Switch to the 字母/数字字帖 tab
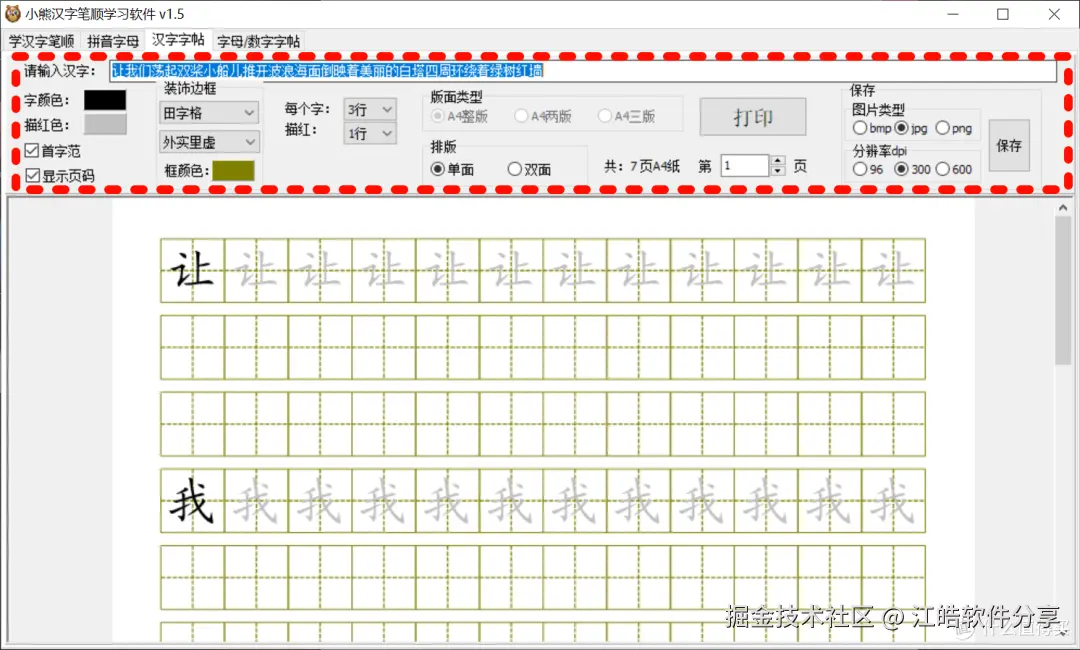 [x=258, y=41]
